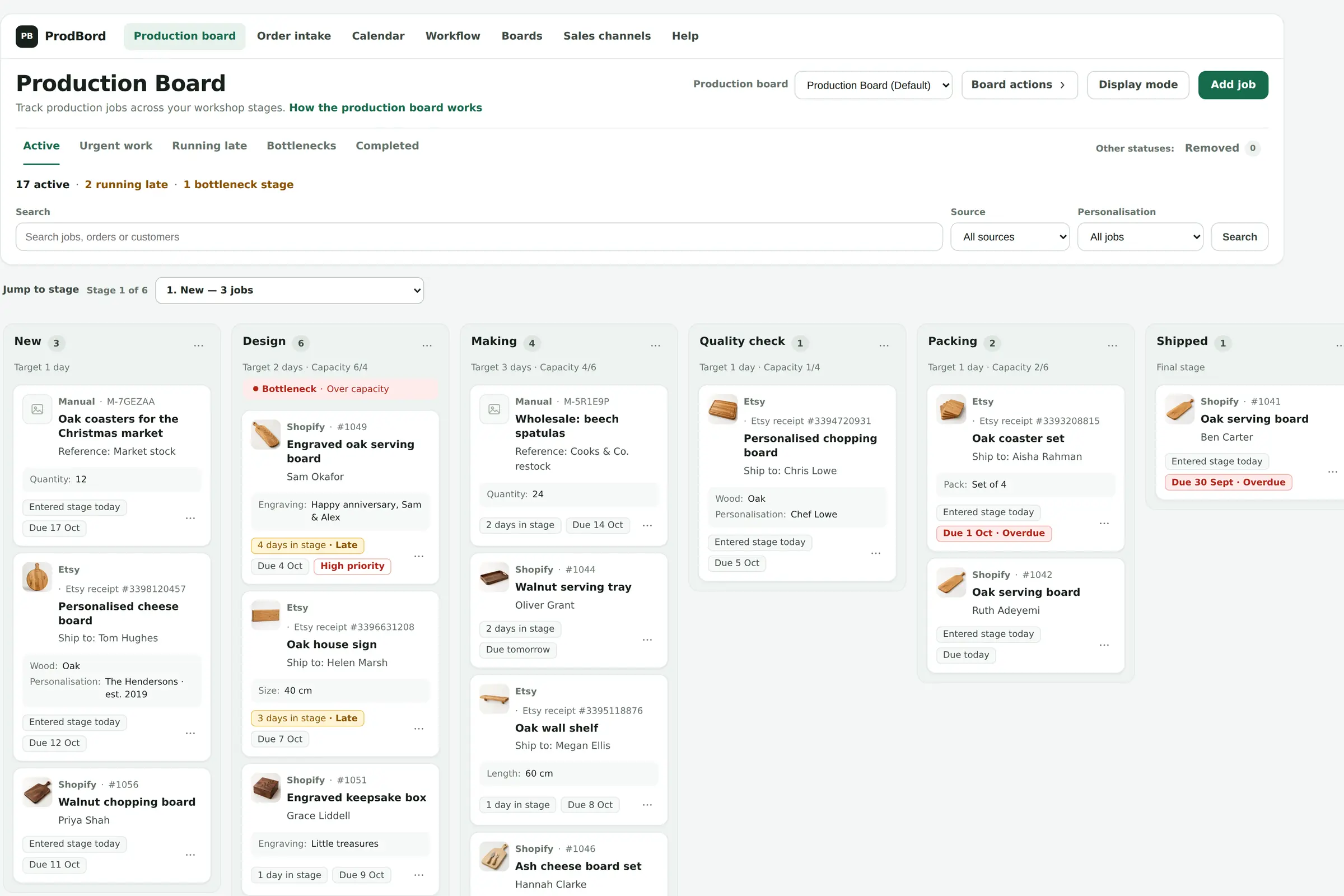Open the Personalisation All jobs dropdown
This screenshot has width=1344, height=896.
pyautogui.click(x=1140, y=236)
